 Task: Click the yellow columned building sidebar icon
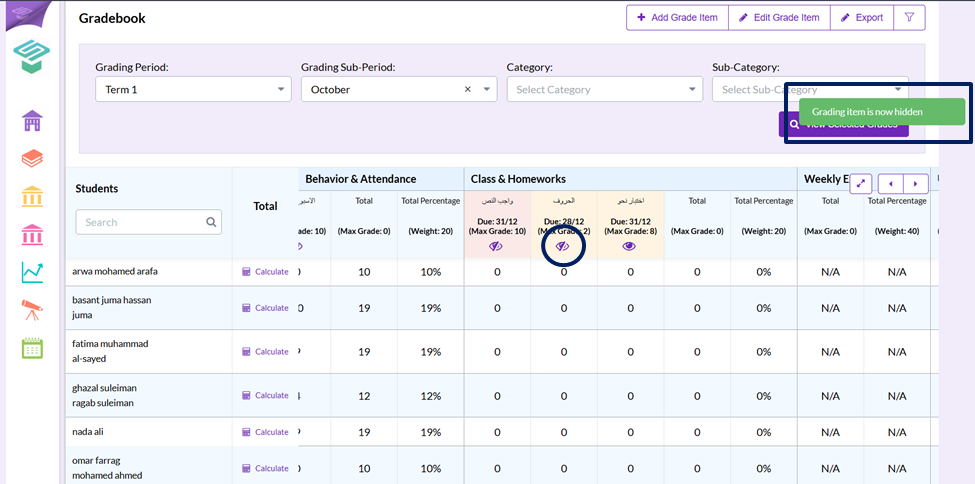tap(32, 197)
